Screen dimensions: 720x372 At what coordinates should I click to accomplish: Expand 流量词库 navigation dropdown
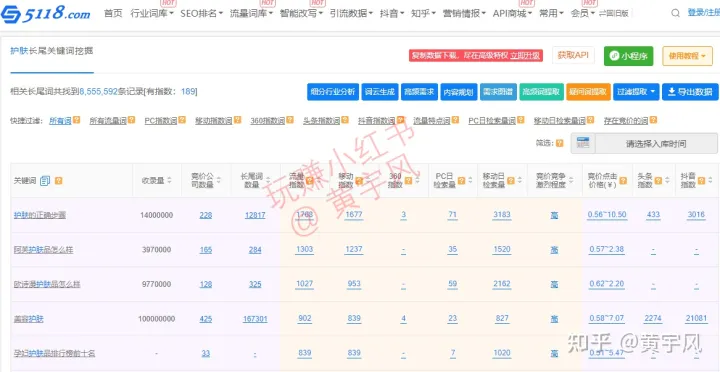(251, 13)
